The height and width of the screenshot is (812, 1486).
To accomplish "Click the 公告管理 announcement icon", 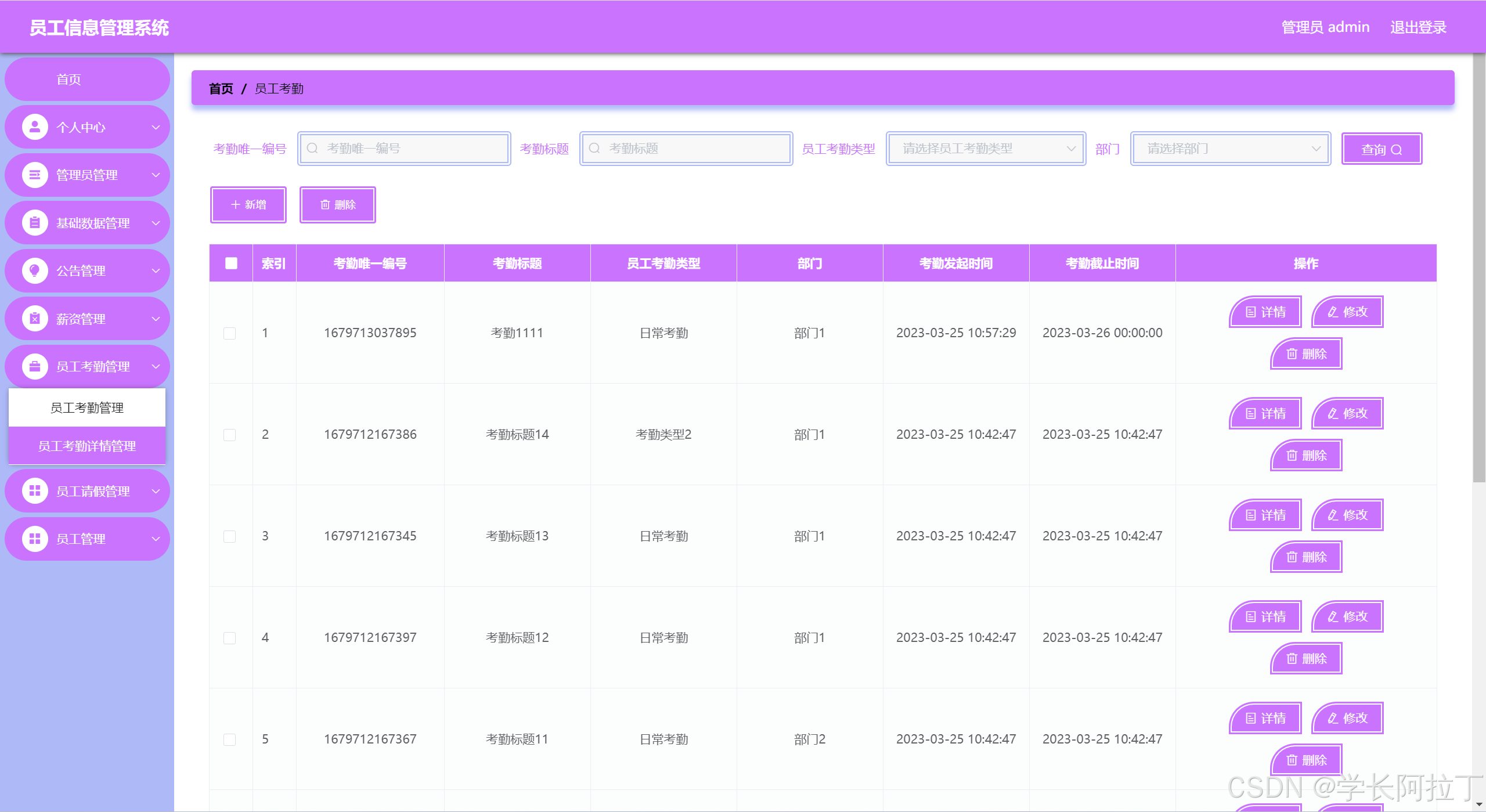I will click(34, 270).
